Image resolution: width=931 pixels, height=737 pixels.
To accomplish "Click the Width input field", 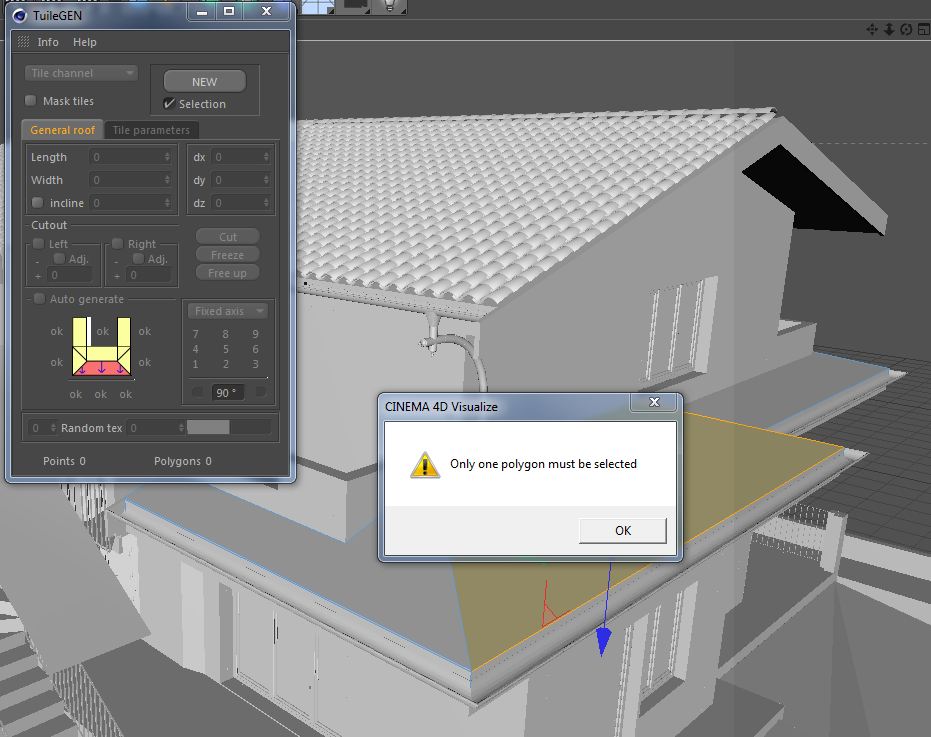I will [x=130, y=179].
